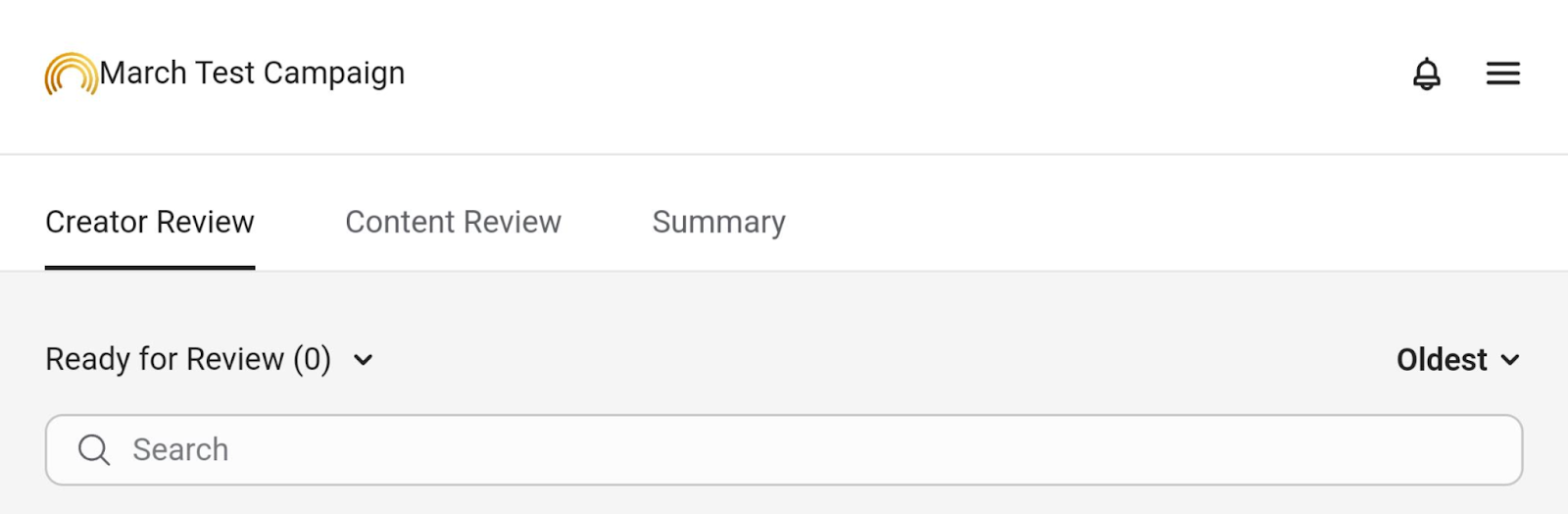
Task: Go to the Summary tab
Action: coord(719,223)
